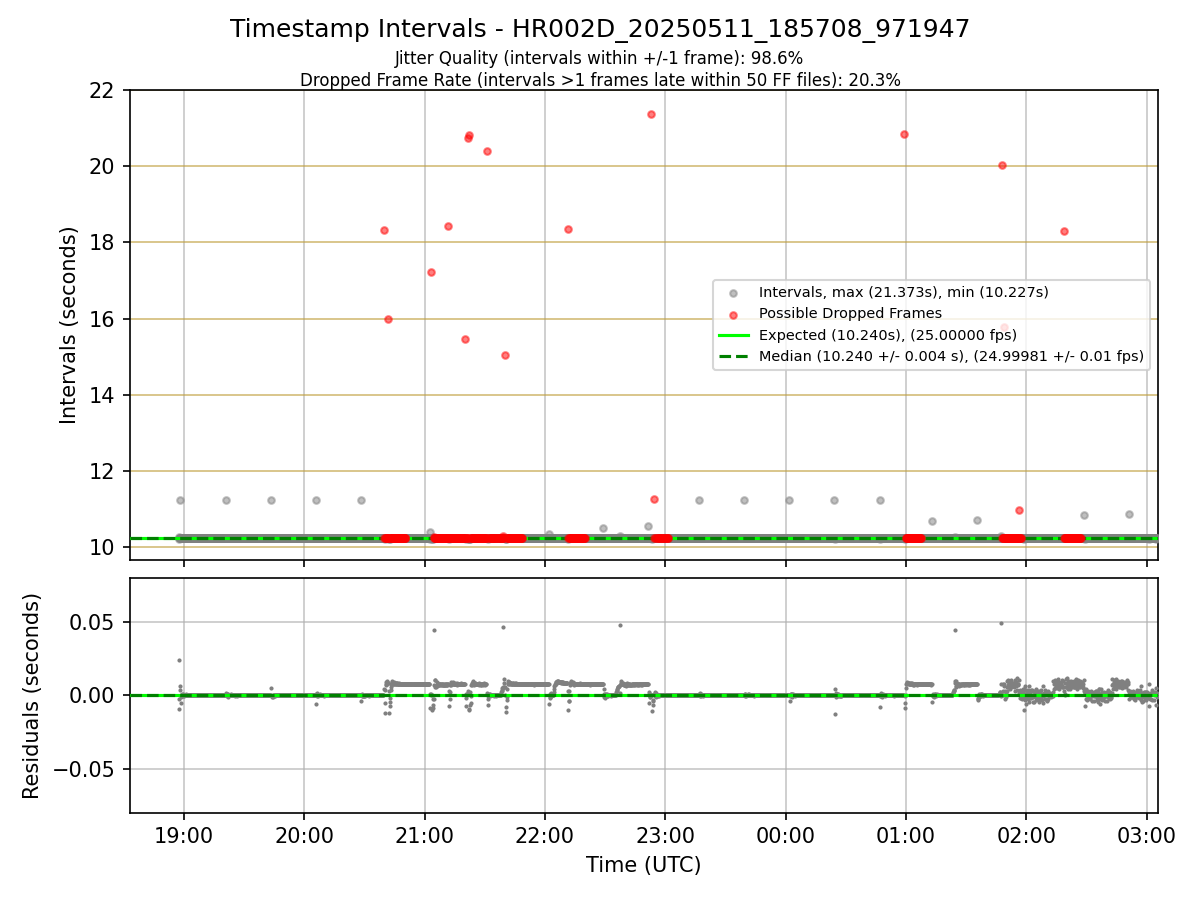The image size is (1200, 900).
Task: Click the 'Residuals (seconds)' y-axis label
Action: pyautogui.click(x=32, y=696)
